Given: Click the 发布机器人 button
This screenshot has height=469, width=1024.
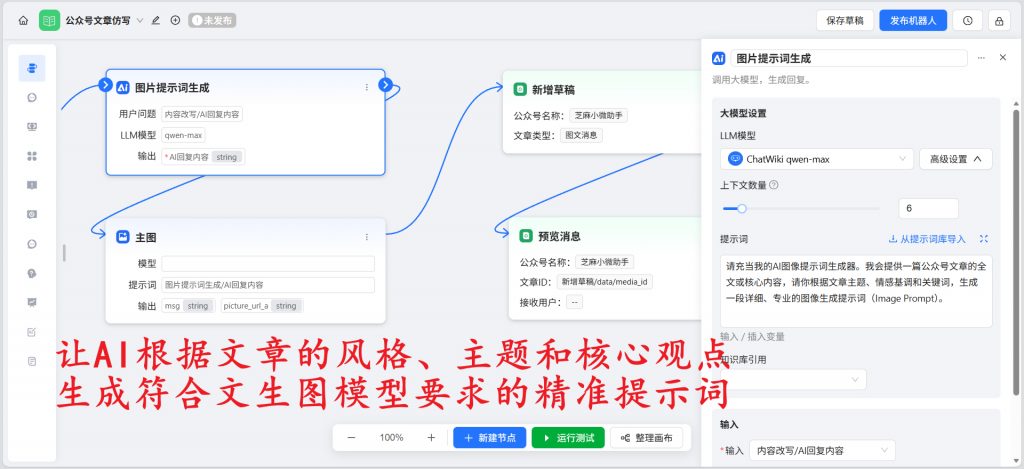Looking at the screenshot, I should pyautogui.click(x=913, y=21).
